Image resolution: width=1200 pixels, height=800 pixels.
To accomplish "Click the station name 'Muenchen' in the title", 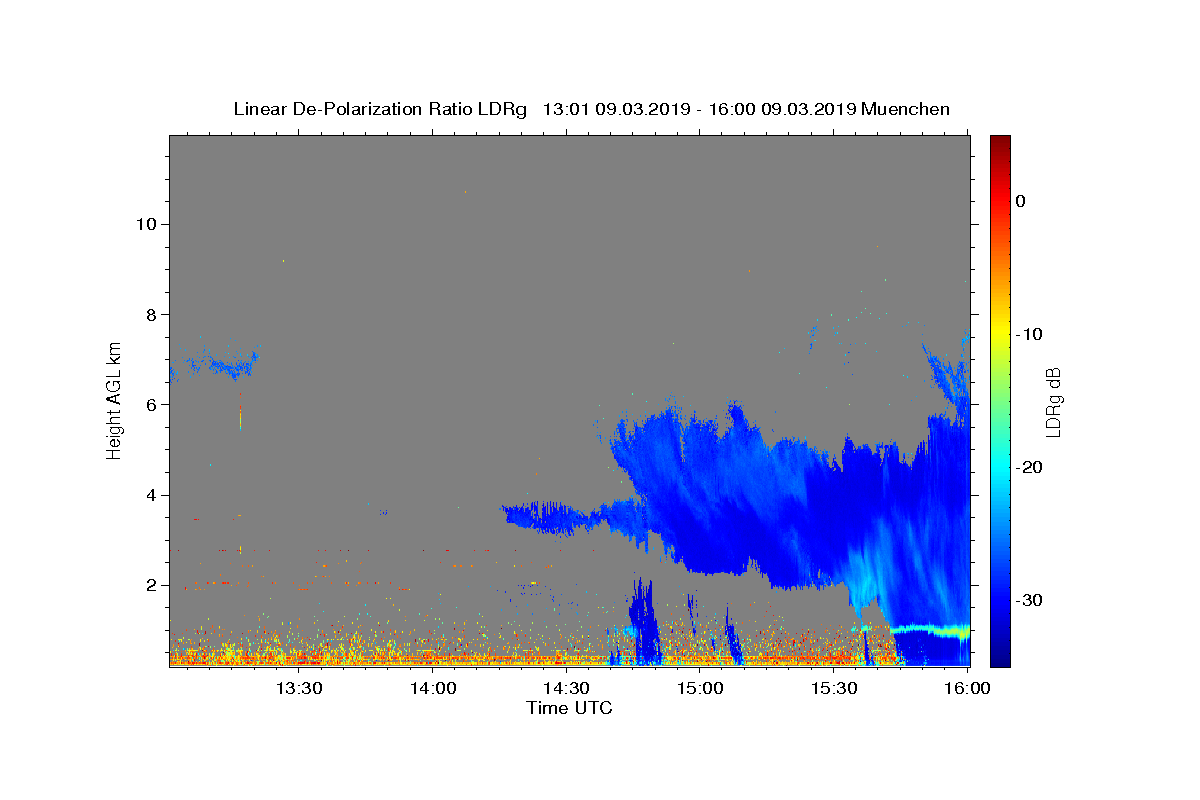I will click(x=906, y=109).
